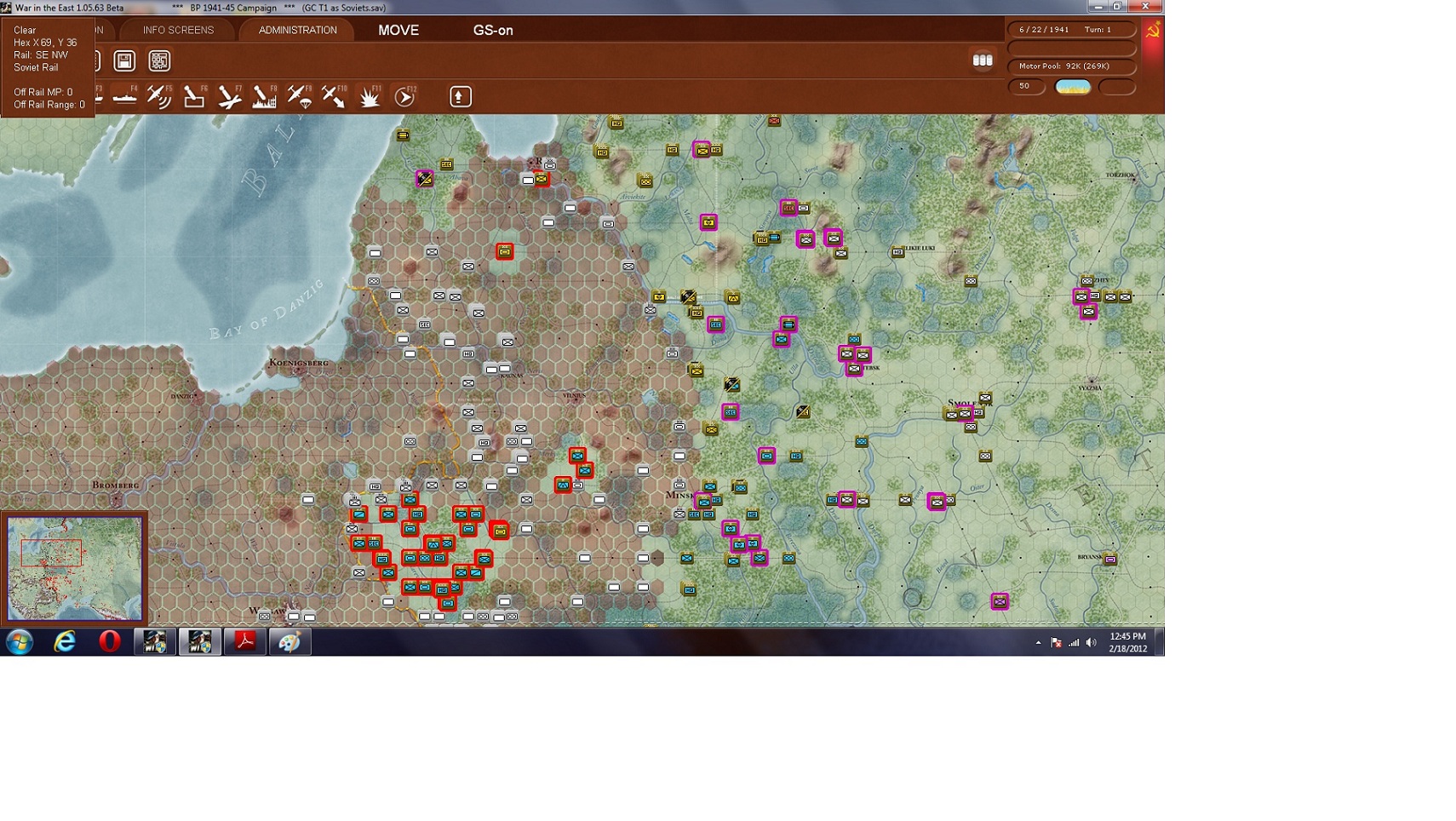
Task: Click the MOVE mode label
Action: (x=398, y=31)
